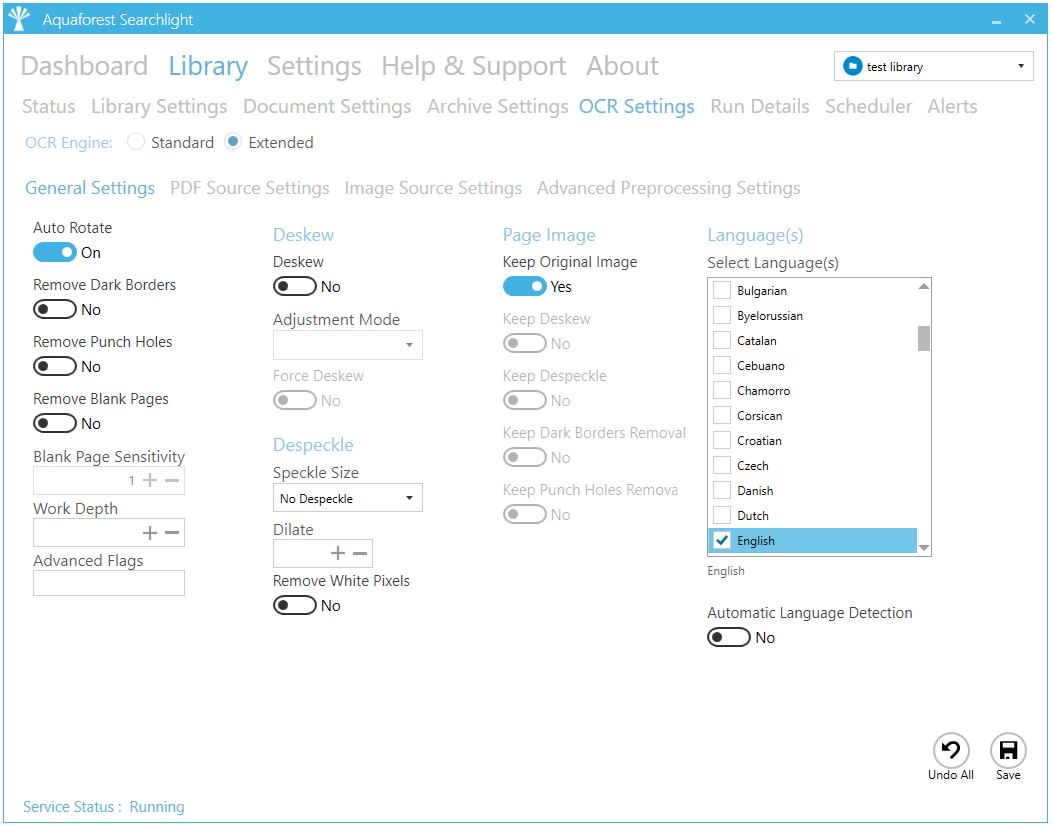Click the Aquaforest logo in title bar
Image resolution: width=1053 pixels, height=826 pixels.
pos(19,19)
